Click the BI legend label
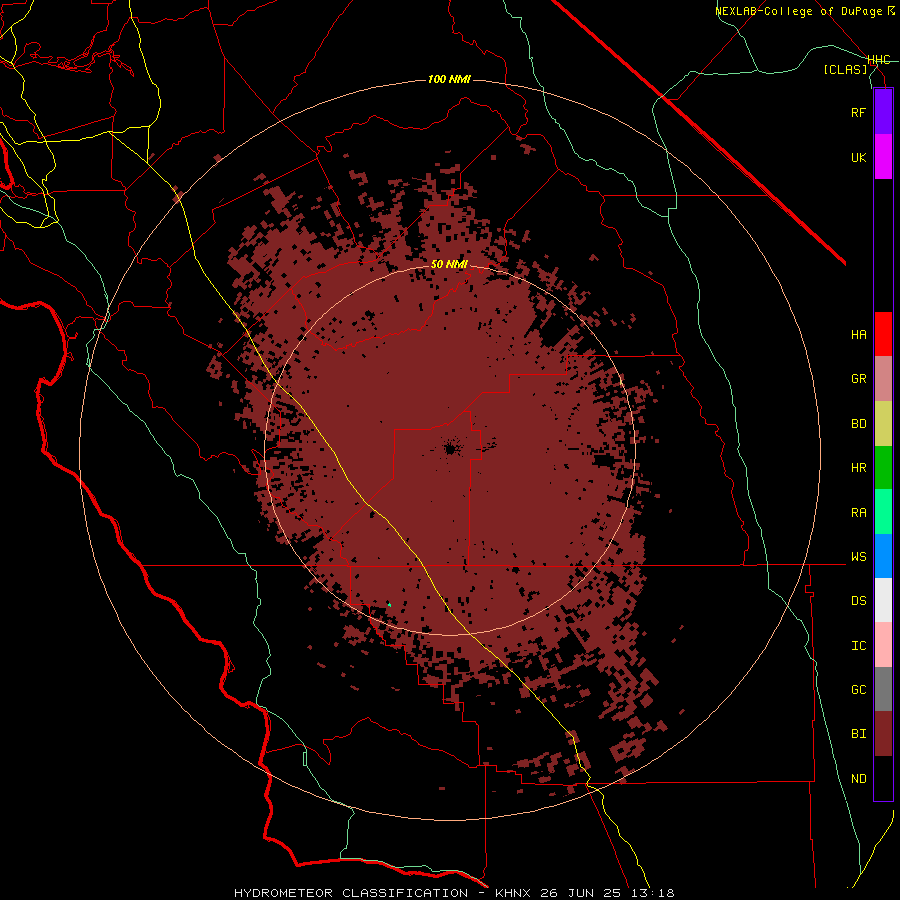Viewport: 900px width, 900px height. (858, 734)
